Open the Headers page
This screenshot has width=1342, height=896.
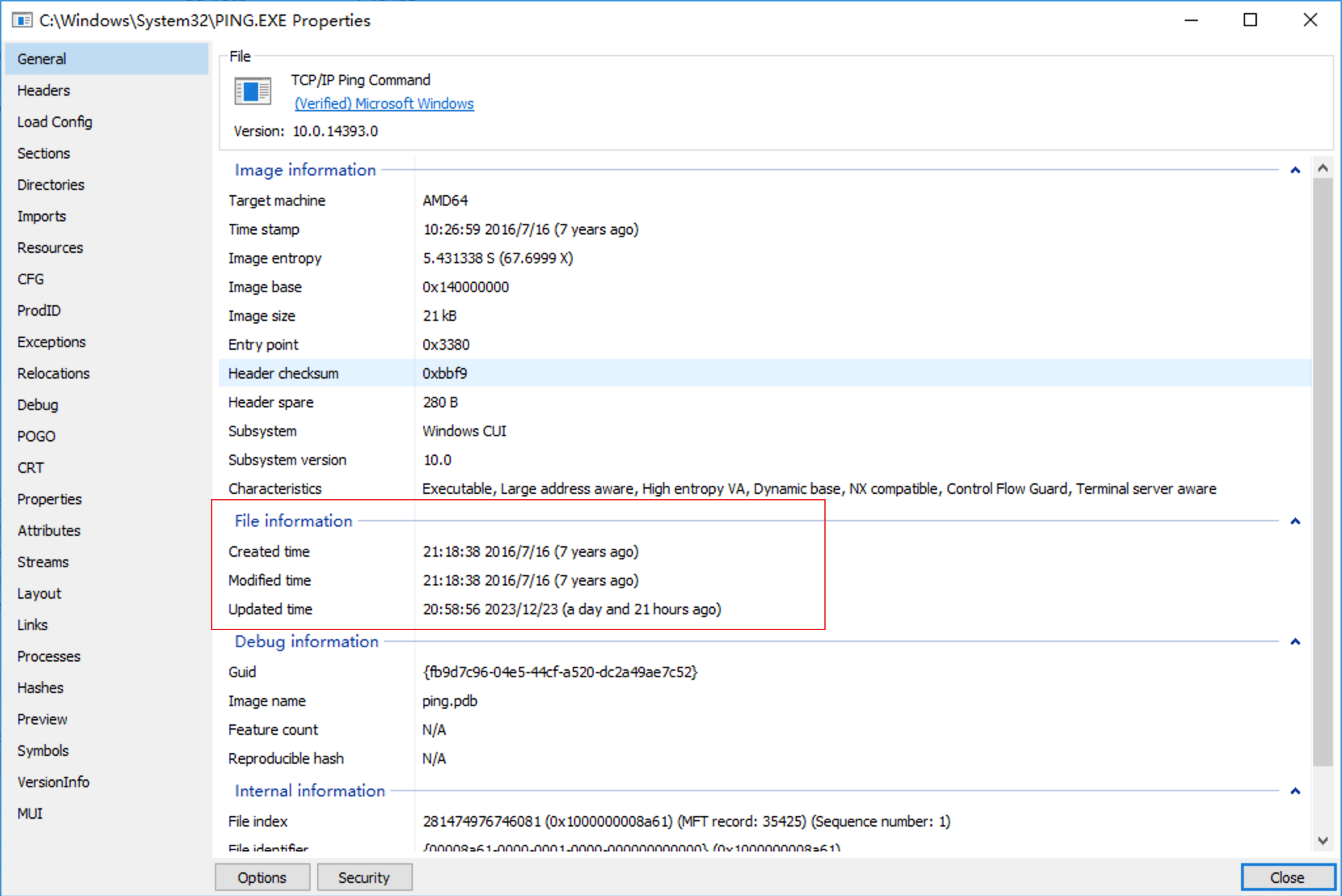[43, 90]
